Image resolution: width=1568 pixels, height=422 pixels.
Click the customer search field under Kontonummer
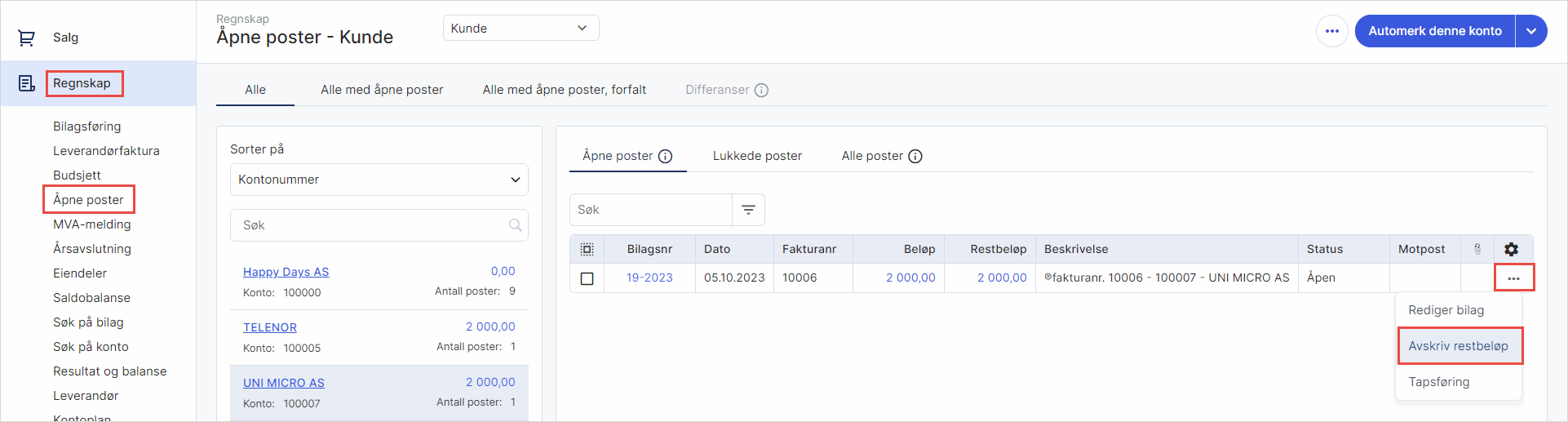click(371, 225)
